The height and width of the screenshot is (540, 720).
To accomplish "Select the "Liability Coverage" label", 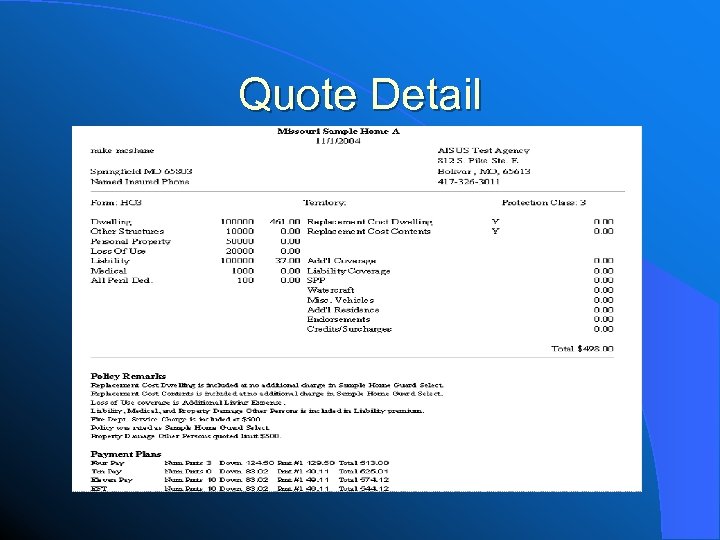I will 349,271.
